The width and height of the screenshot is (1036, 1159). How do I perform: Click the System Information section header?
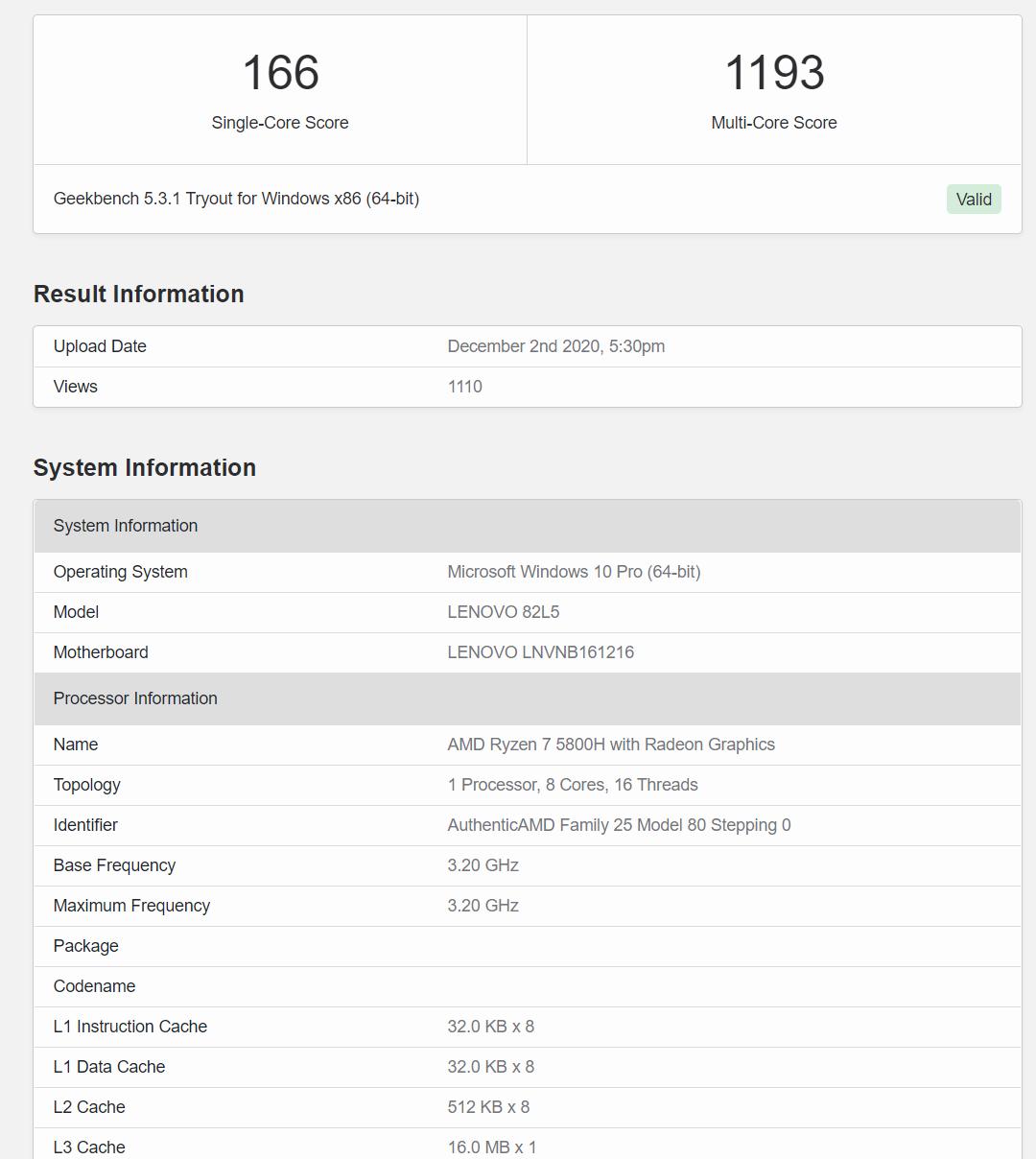126,526
